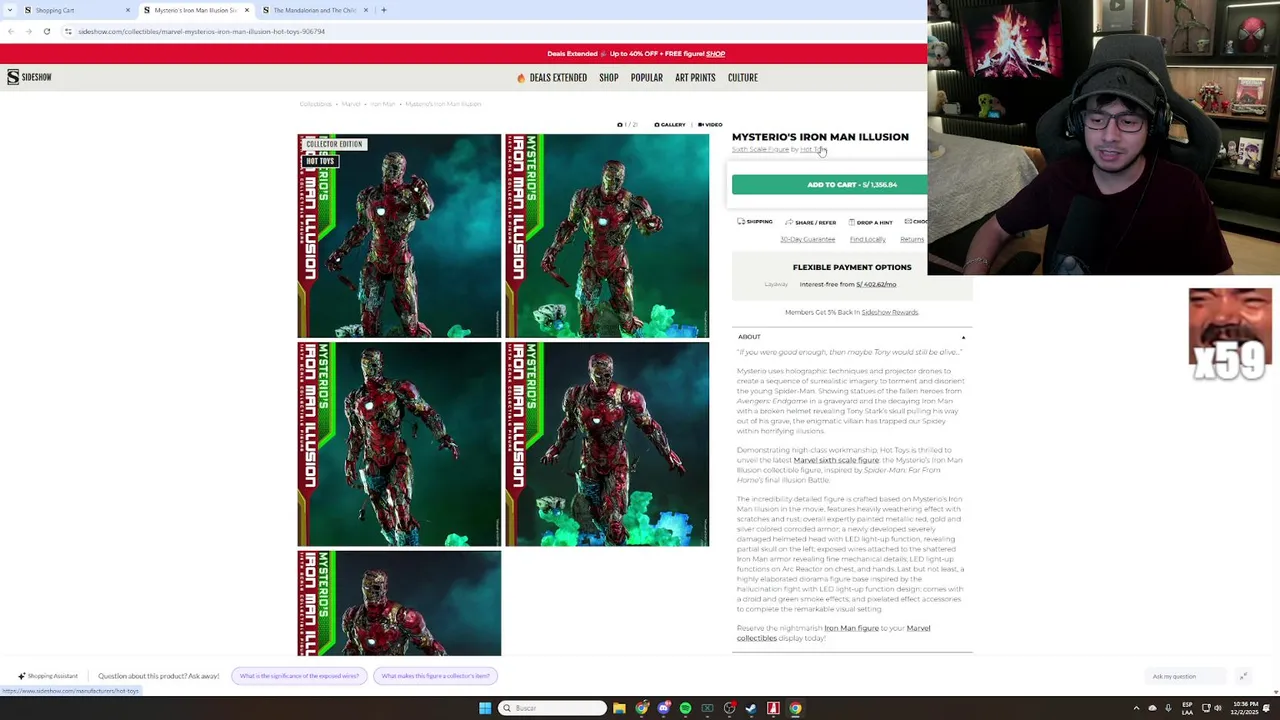
Task: Open the Gallery view
Action: 670,125
